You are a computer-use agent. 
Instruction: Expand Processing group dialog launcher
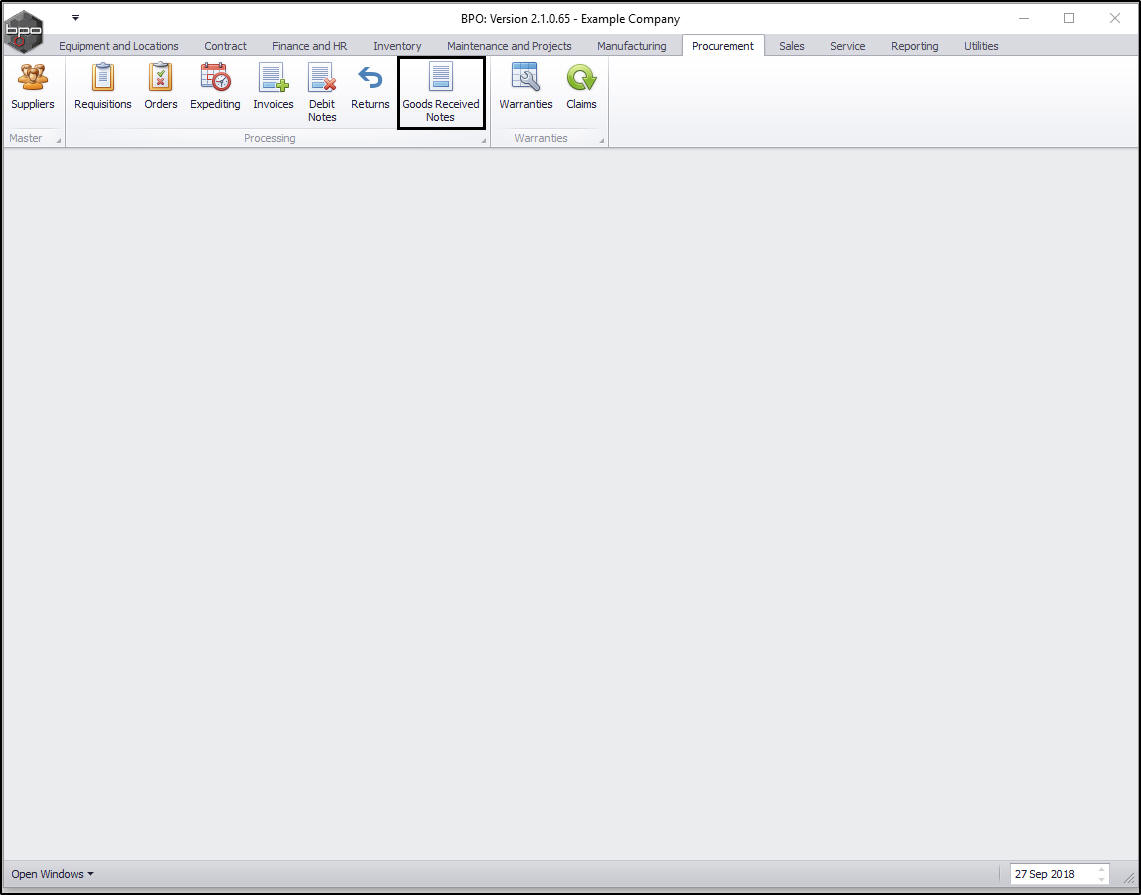[483, 140]
